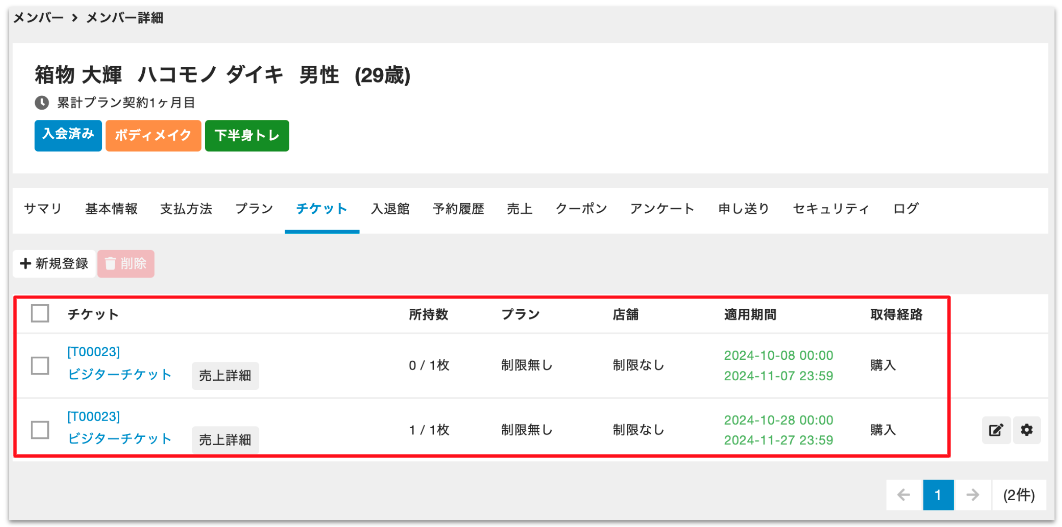Click the edit pencil icon in second row
Image resolution: width=1062 pixels, height=527 pixels.
click(996, 431)
